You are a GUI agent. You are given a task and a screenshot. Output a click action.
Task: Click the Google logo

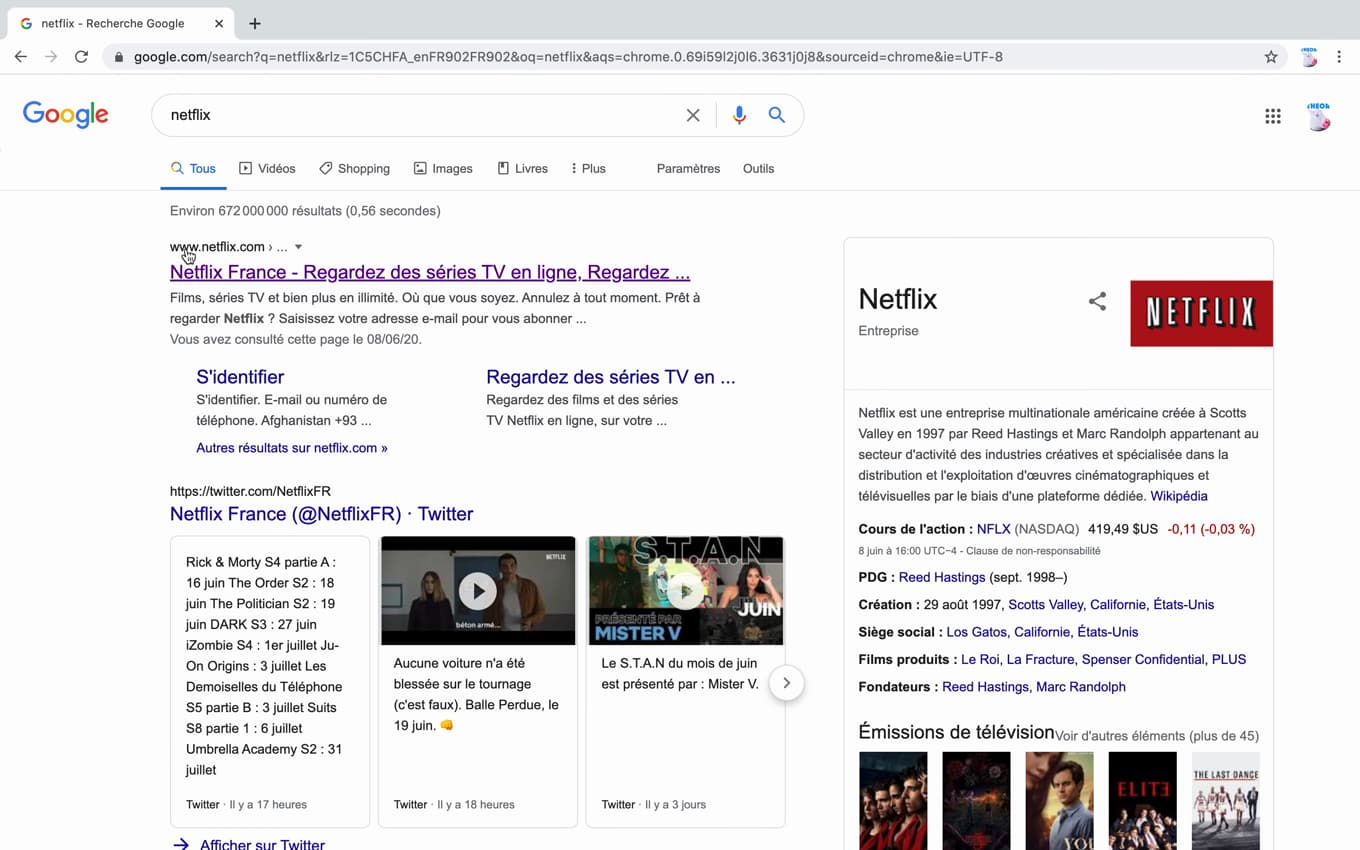[x=66, y=115]
